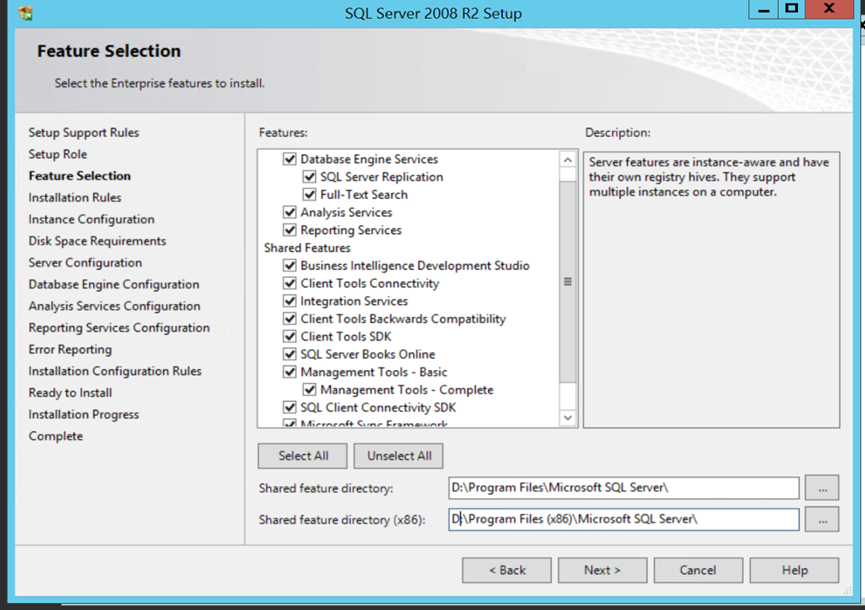The width and height of the screenshot is (865, 610).
Task: Select Complete step in sidebar
Action: tap(56, 436)
